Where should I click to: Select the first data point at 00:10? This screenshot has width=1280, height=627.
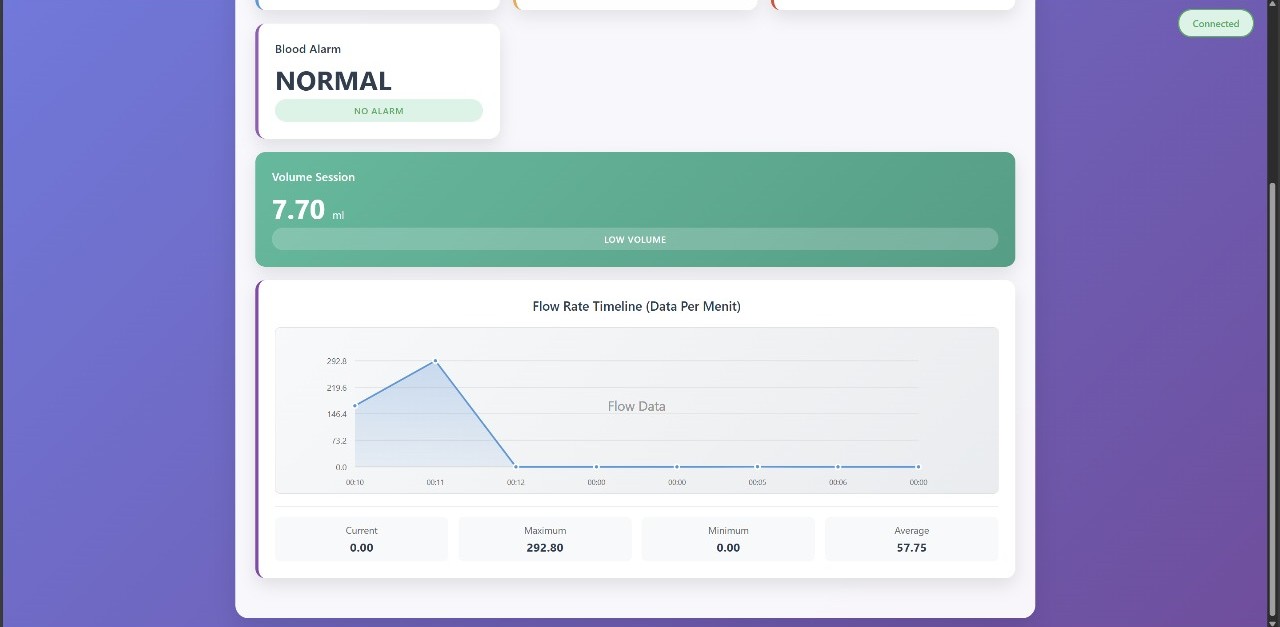point(355,405)
